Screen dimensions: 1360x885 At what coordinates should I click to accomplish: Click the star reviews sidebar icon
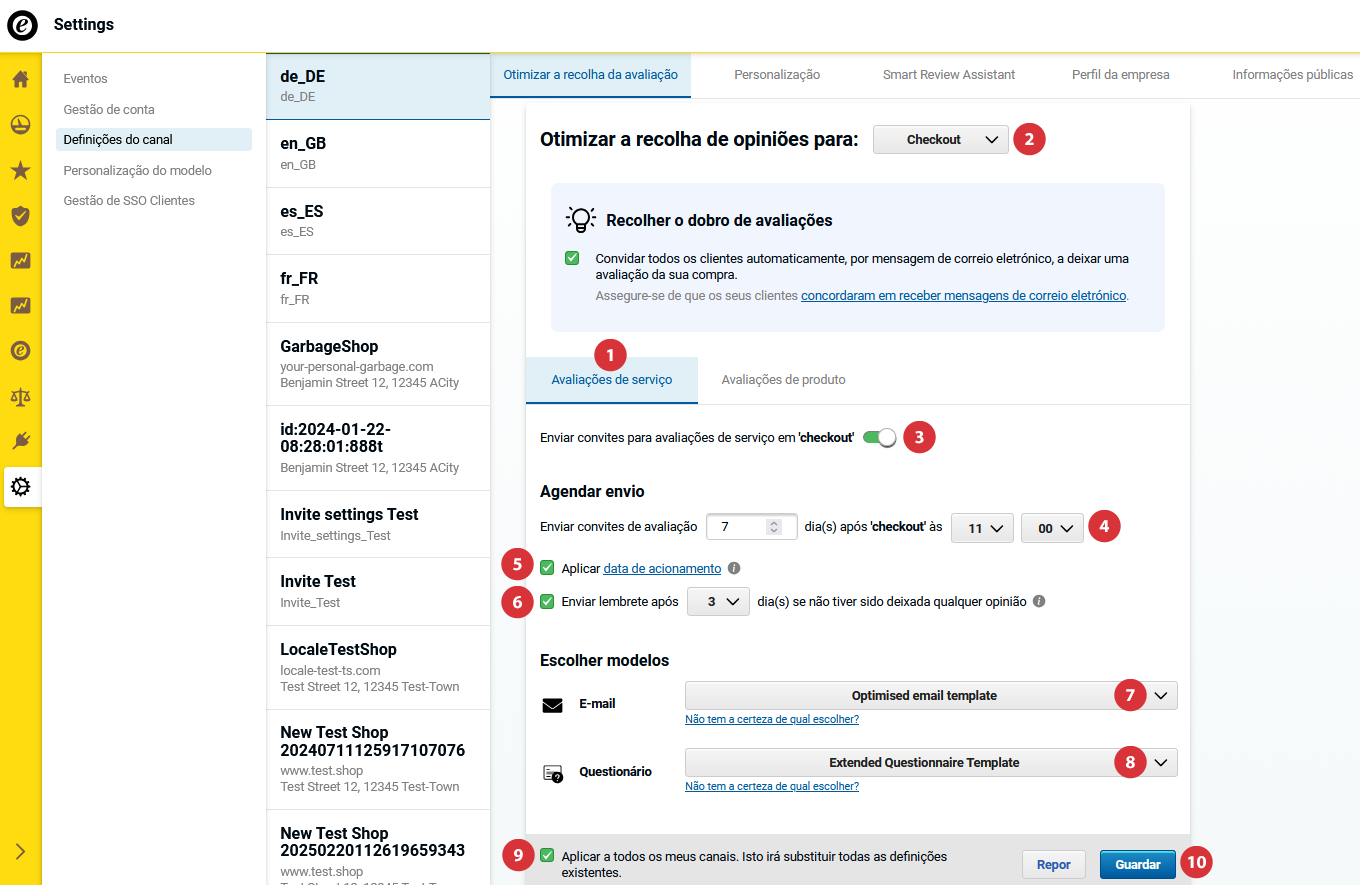tap(20, 170)
